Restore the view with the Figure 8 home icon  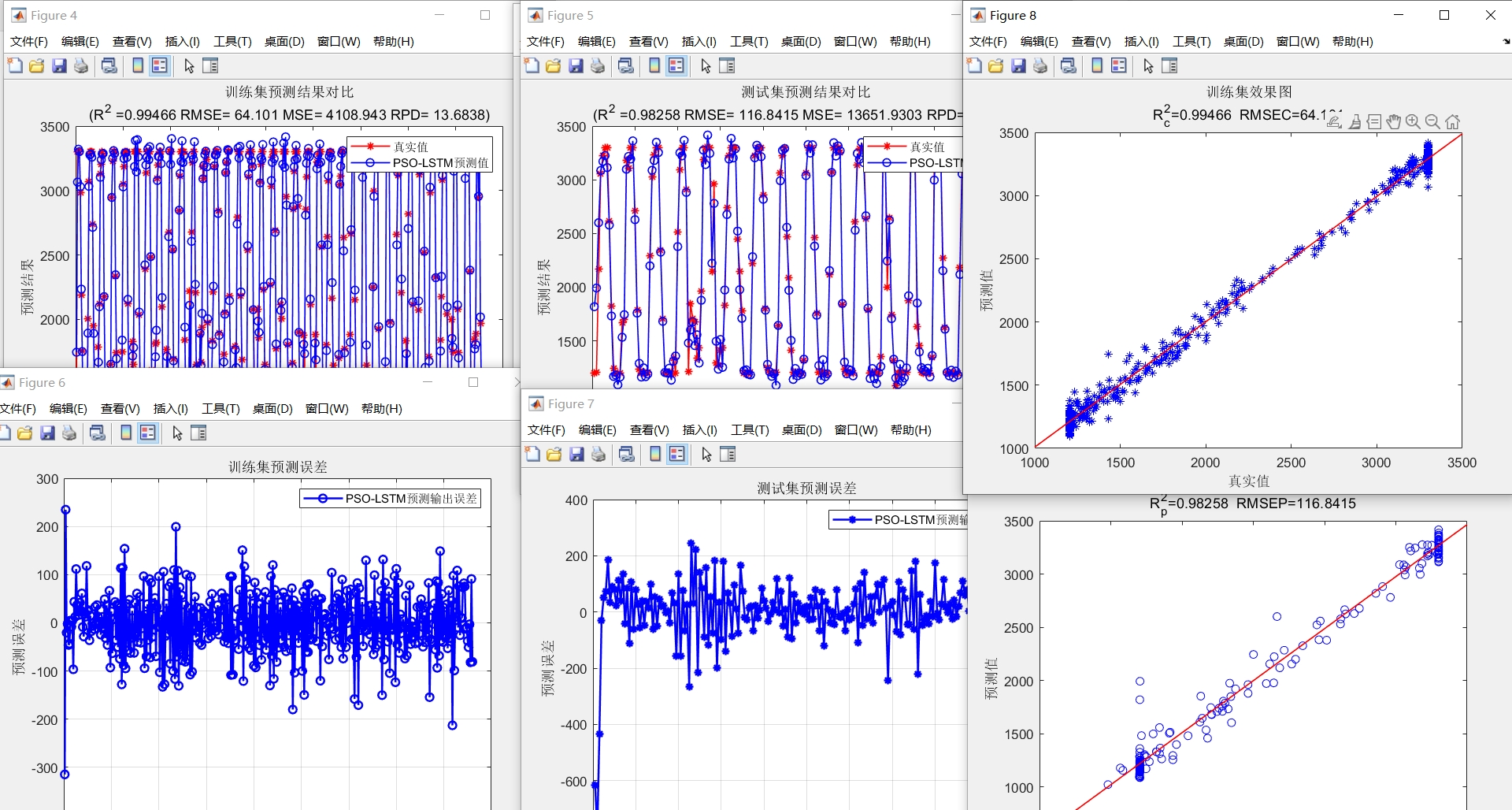(1453, 122)
